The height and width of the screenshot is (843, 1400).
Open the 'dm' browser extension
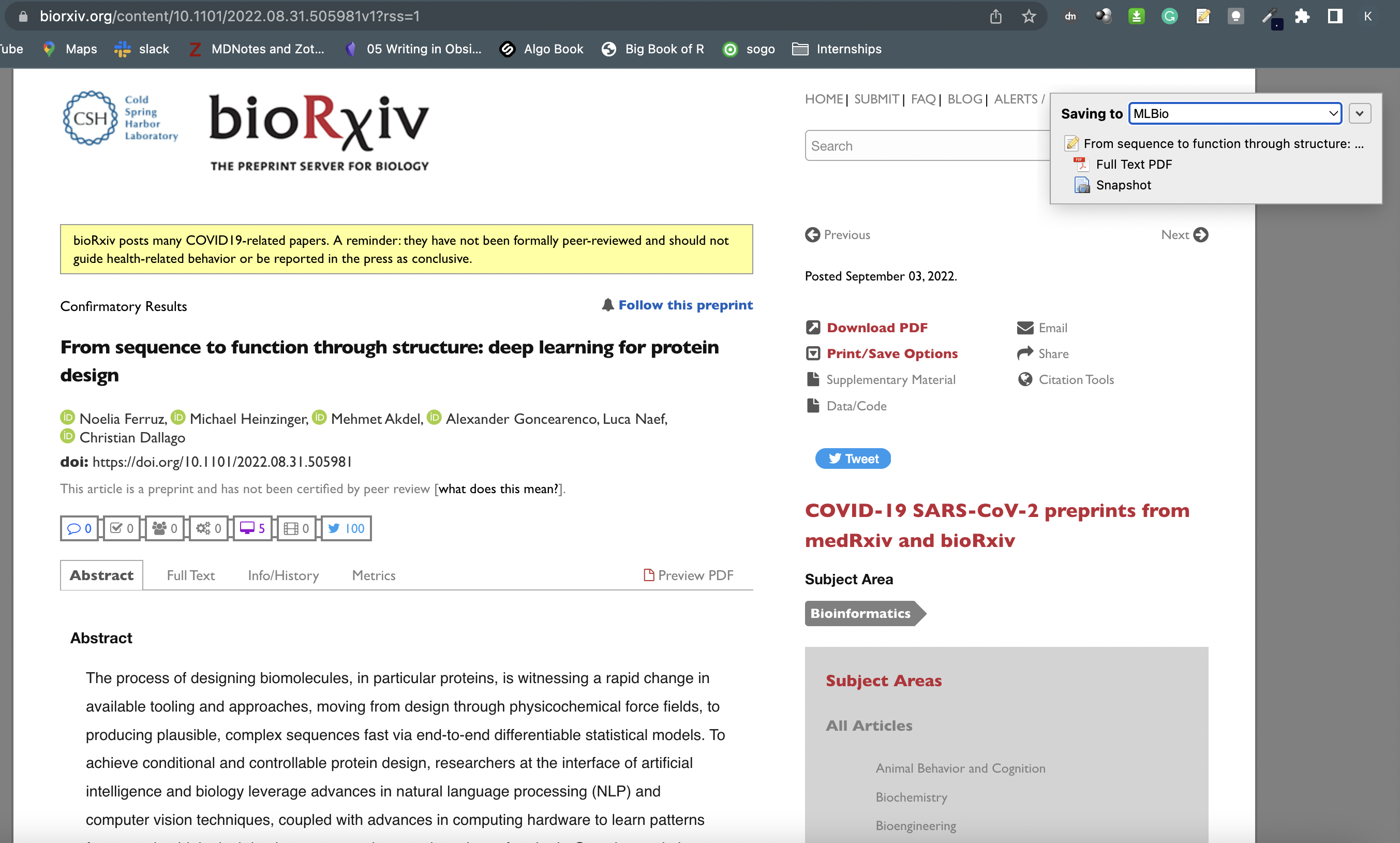[x=1070, y=17]
